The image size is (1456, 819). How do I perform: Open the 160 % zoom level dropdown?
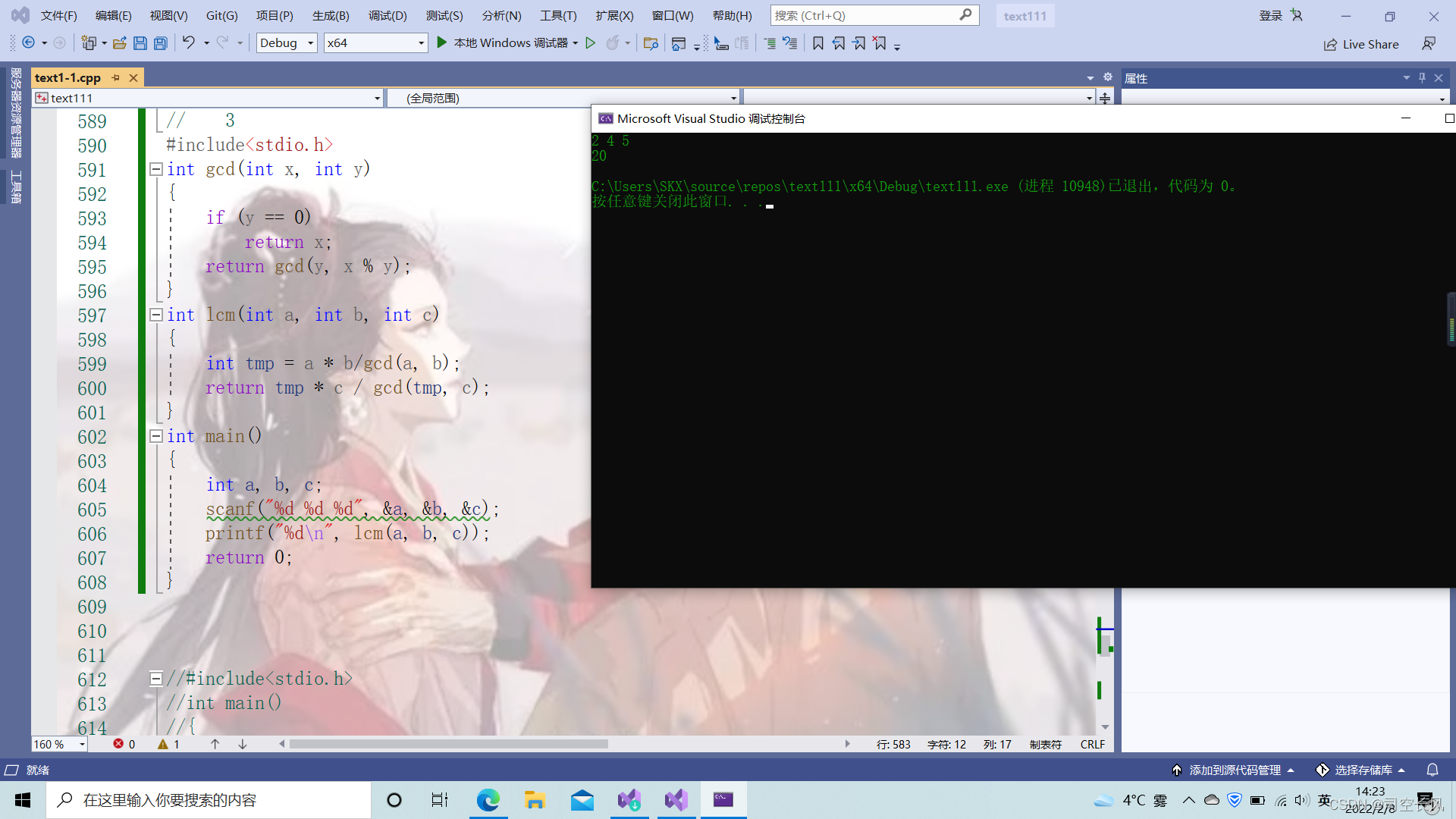tap(59, 744)
